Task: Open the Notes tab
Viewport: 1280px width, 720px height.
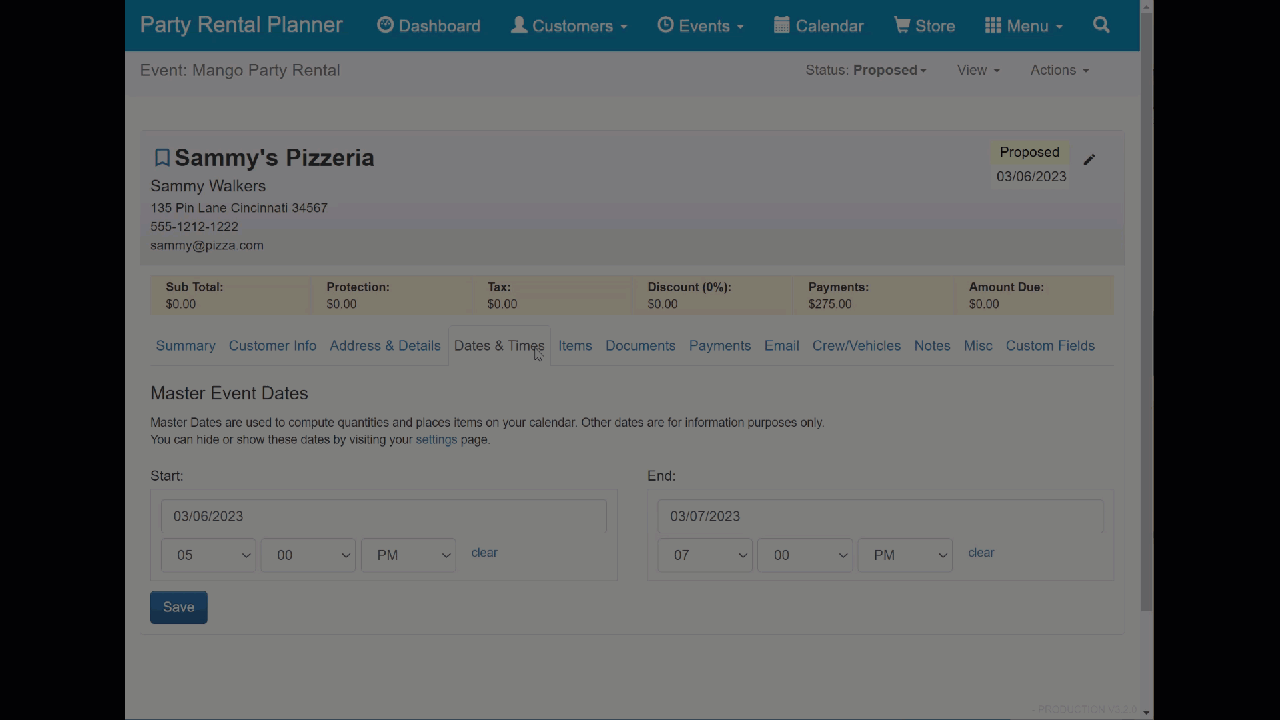Action: (x=932, y=346)
